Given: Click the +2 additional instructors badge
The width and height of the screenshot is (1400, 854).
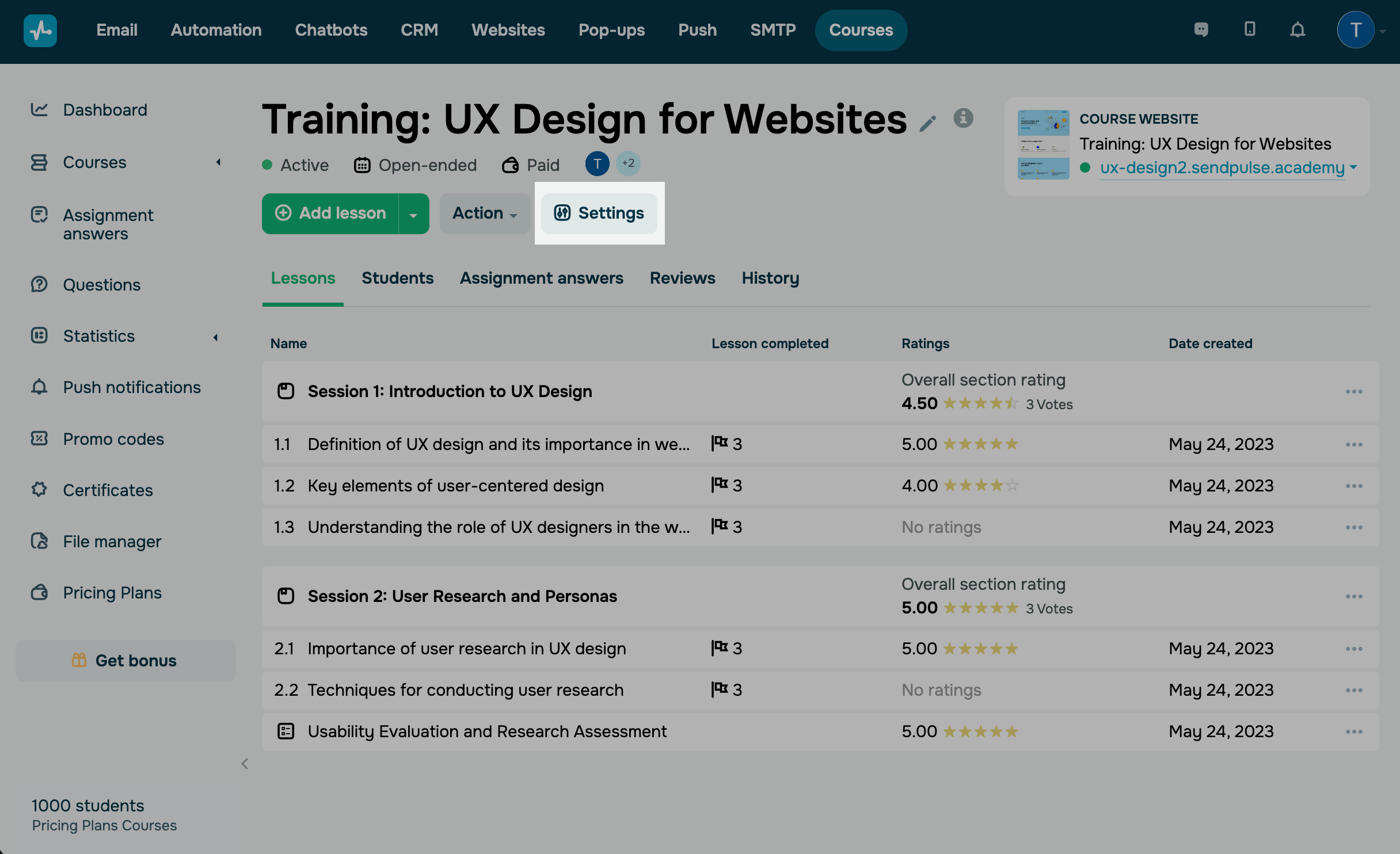Looking at the screenshot, I should pos(628,163).
